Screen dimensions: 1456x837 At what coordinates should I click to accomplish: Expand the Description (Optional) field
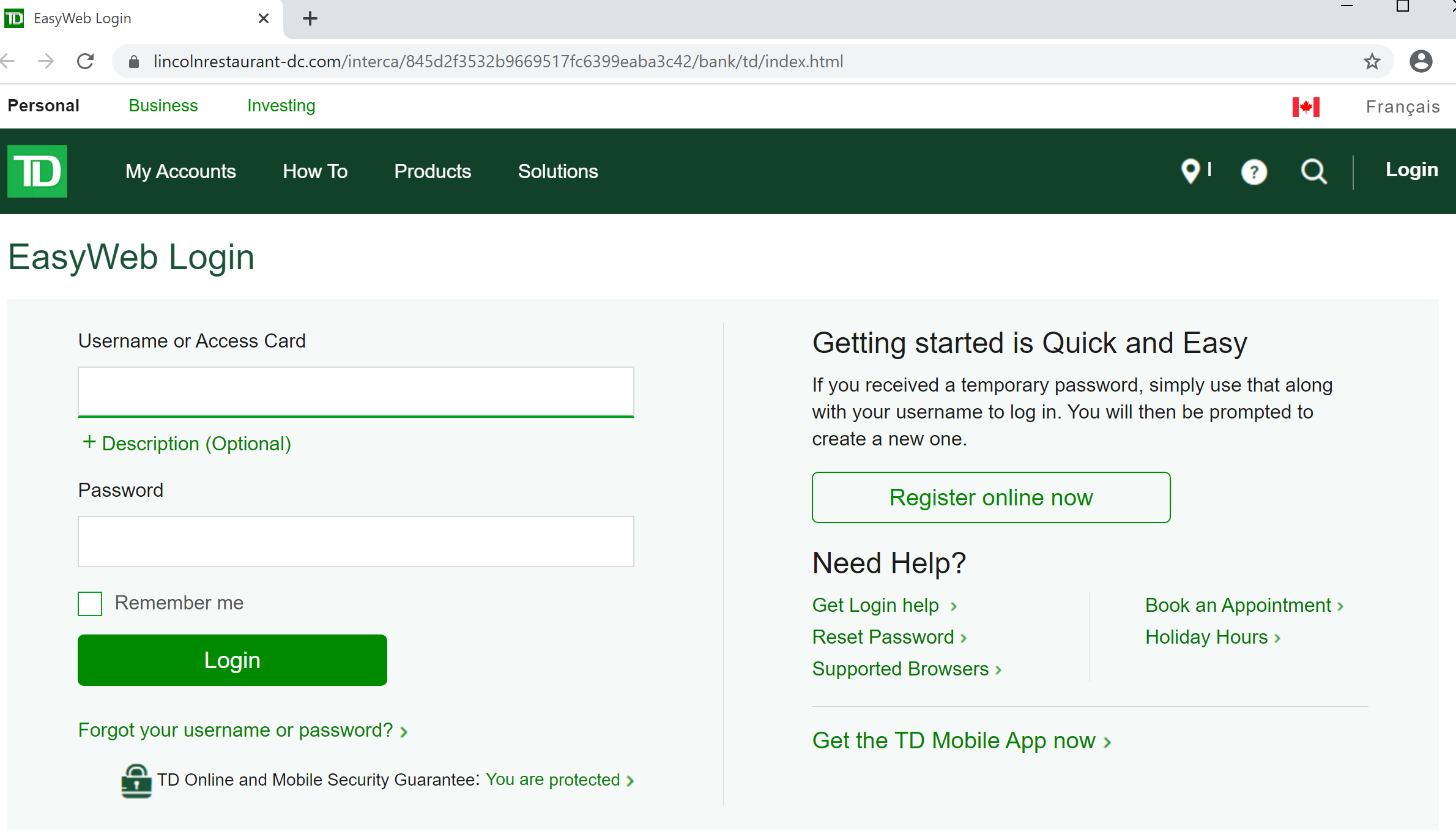[x=187, y=444]
